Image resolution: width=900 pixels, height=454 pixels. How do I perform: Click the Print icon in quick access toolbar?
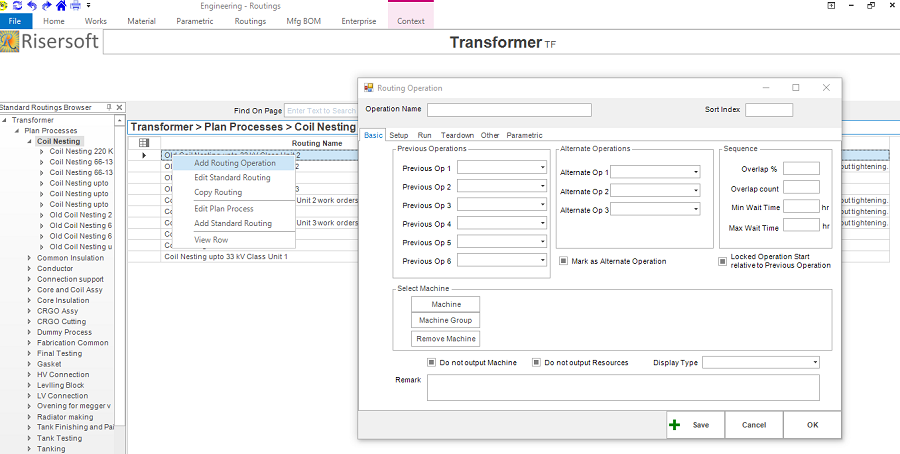[75, 5]
